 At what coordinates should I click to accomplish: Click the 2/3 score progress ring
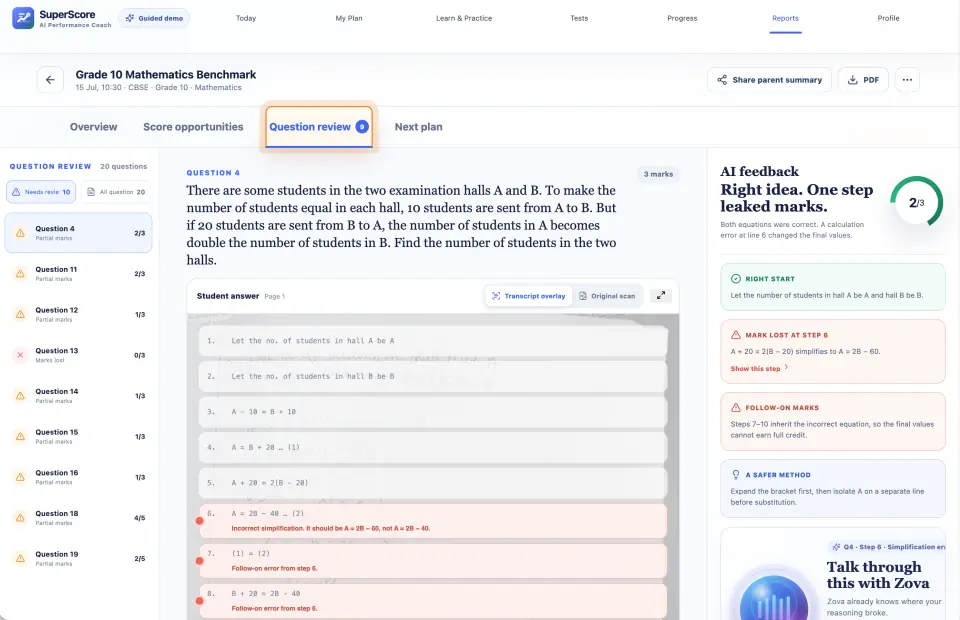click(x=917, y=202)
